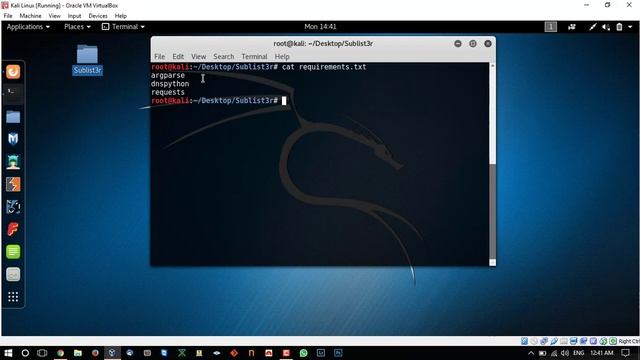Maximize the terminal window
The width and height of the screenshot is (640, 360).
(473, 44)
